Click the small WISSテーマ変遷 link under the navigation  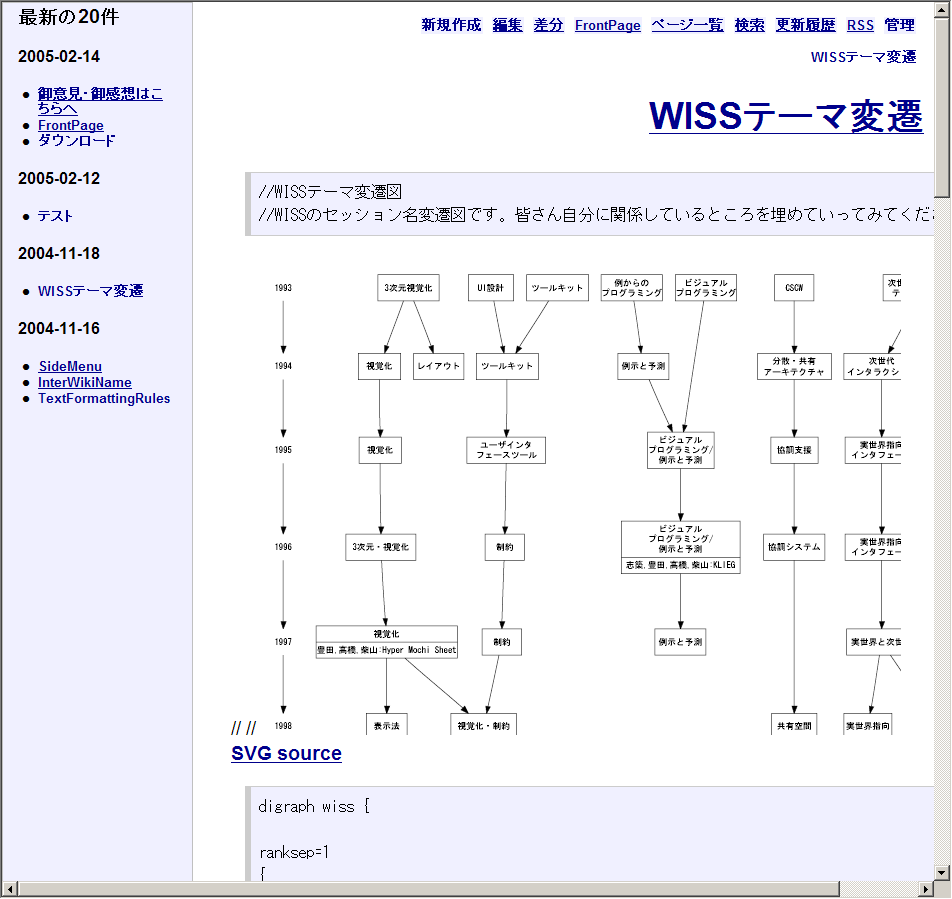[863, 57]
